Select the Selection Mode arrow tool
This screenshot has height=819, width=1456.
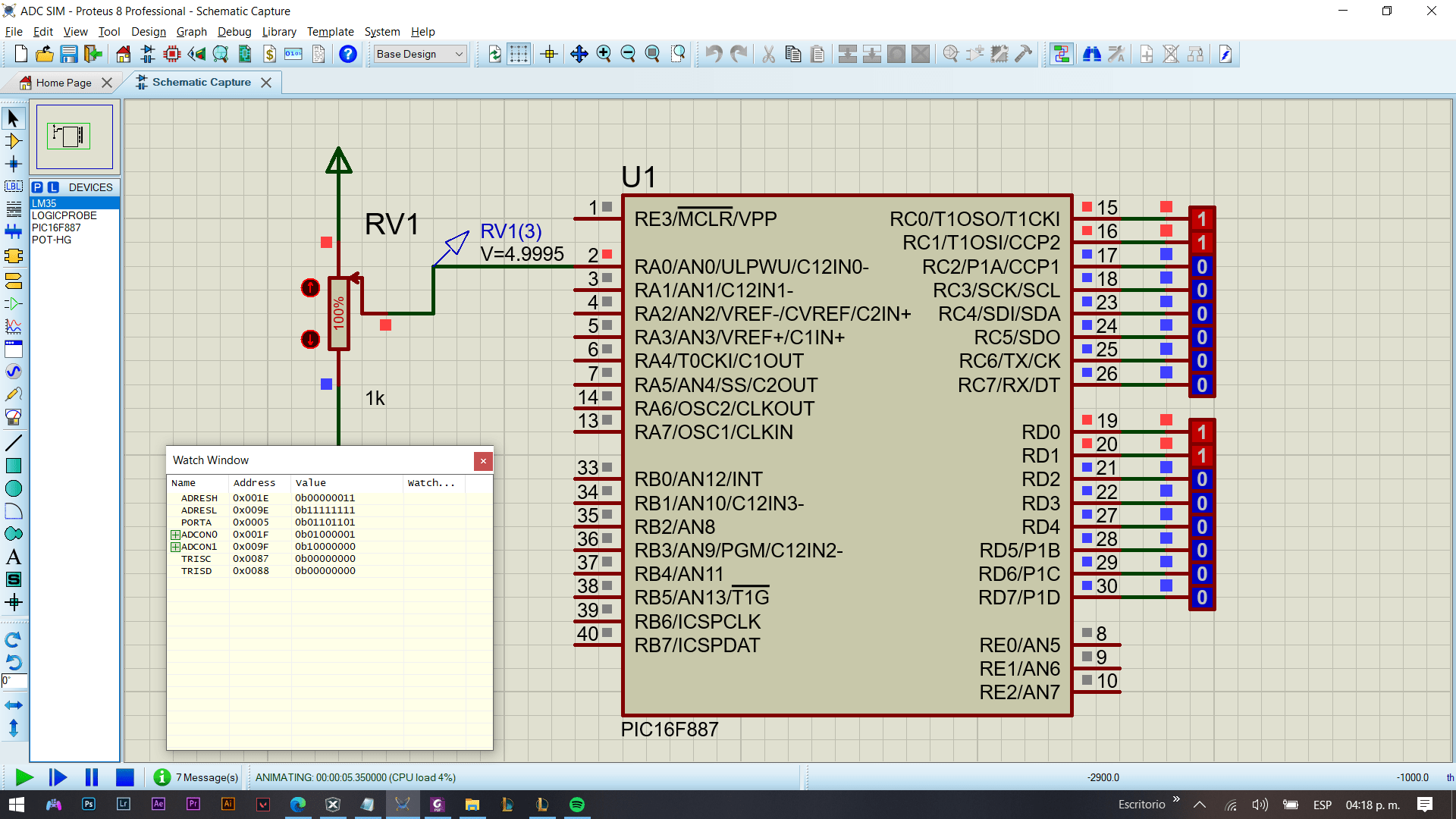(13, 118)
